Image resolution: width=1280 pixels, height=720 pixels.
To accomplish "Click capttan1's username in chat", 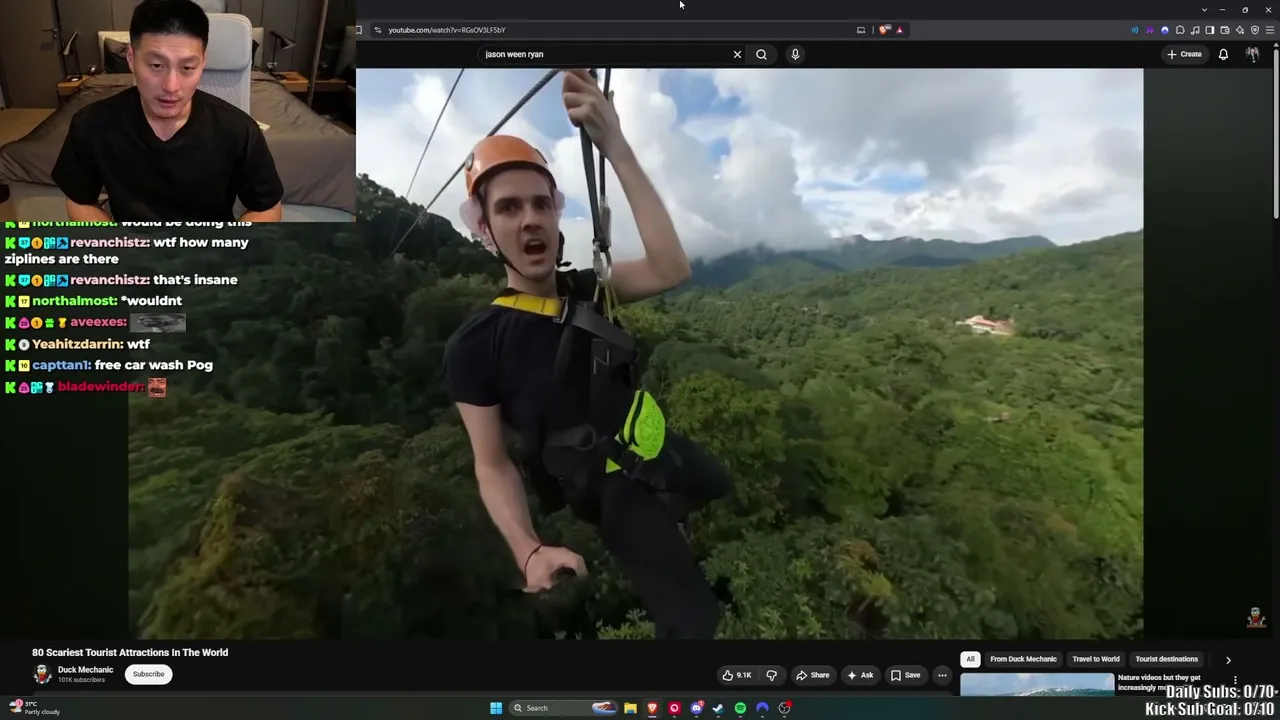I will 62,365.
